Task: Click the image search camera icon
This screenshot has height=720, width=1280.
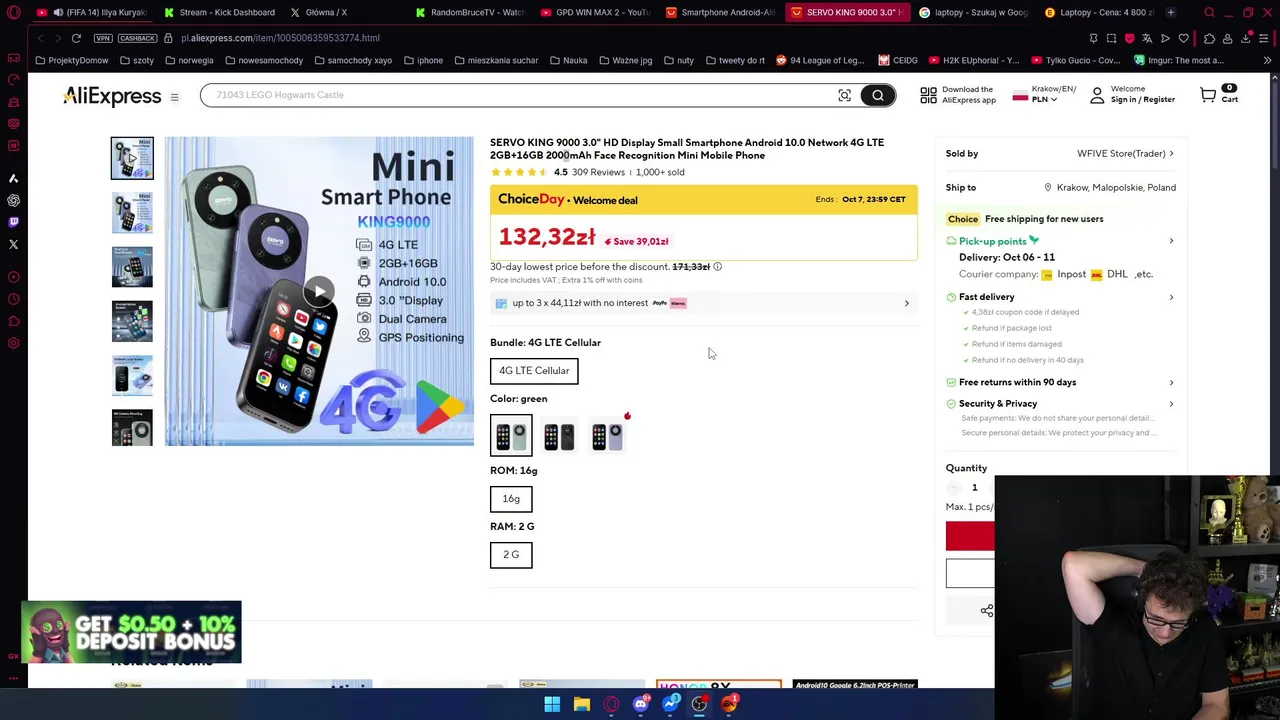Action: pos(844,95)
